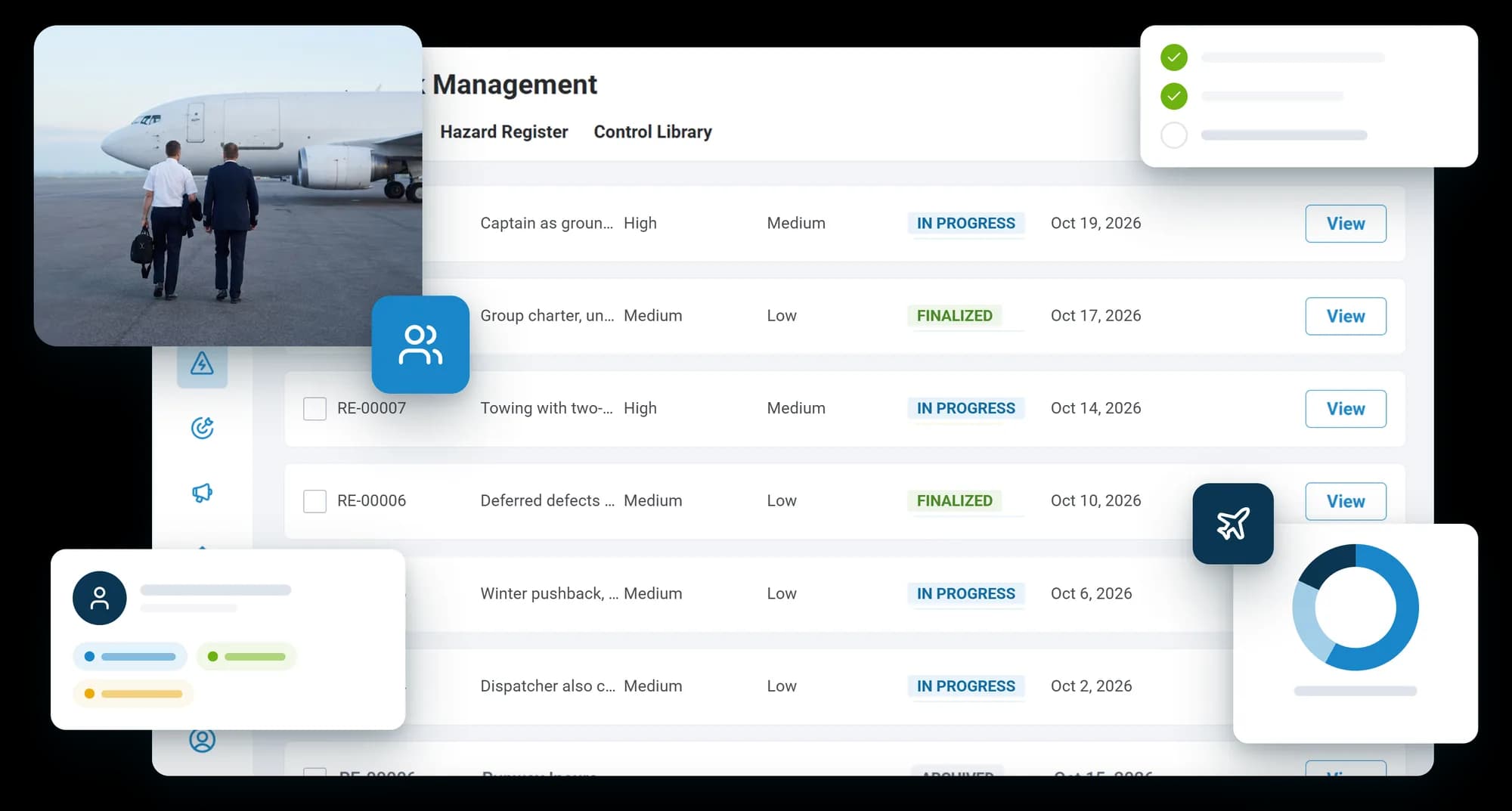The width and height of the screenshot is (1512, 811).
Task: Click the Management page heading
Action: (514, 85)
